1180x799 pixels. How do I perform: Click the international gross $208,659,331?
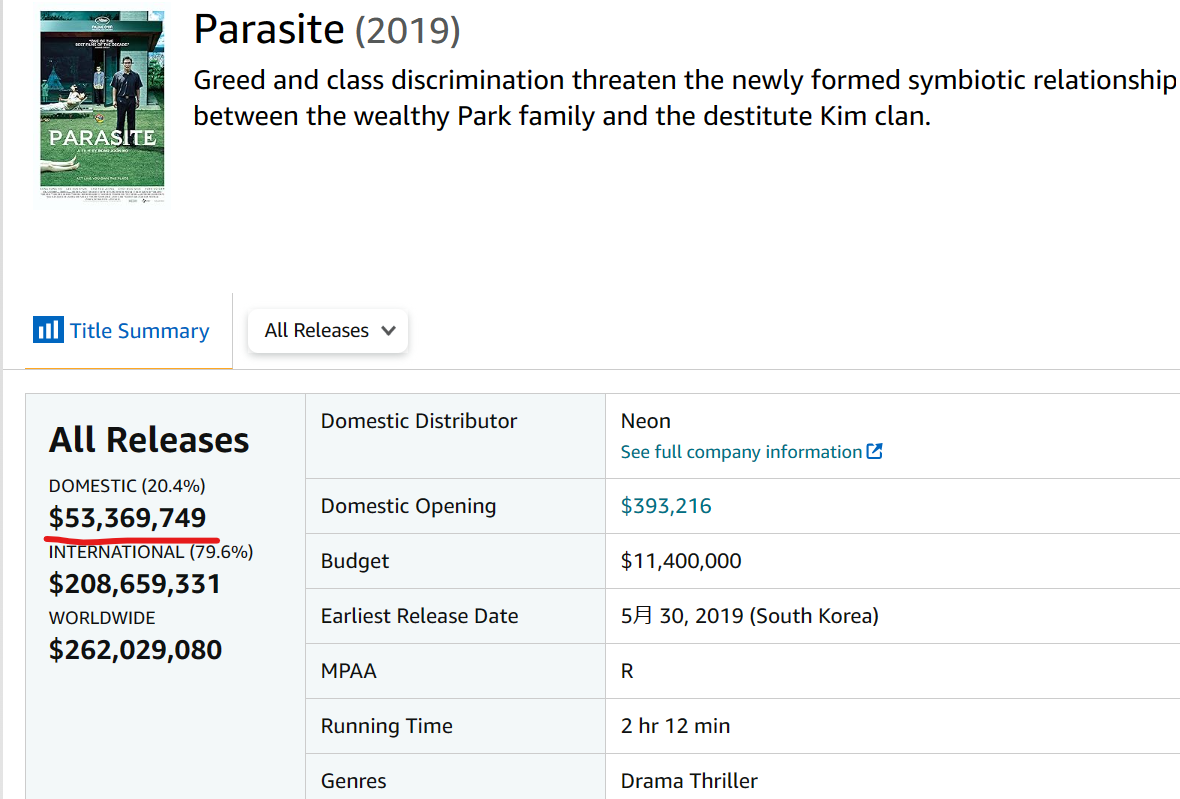[x=135, y=584]
